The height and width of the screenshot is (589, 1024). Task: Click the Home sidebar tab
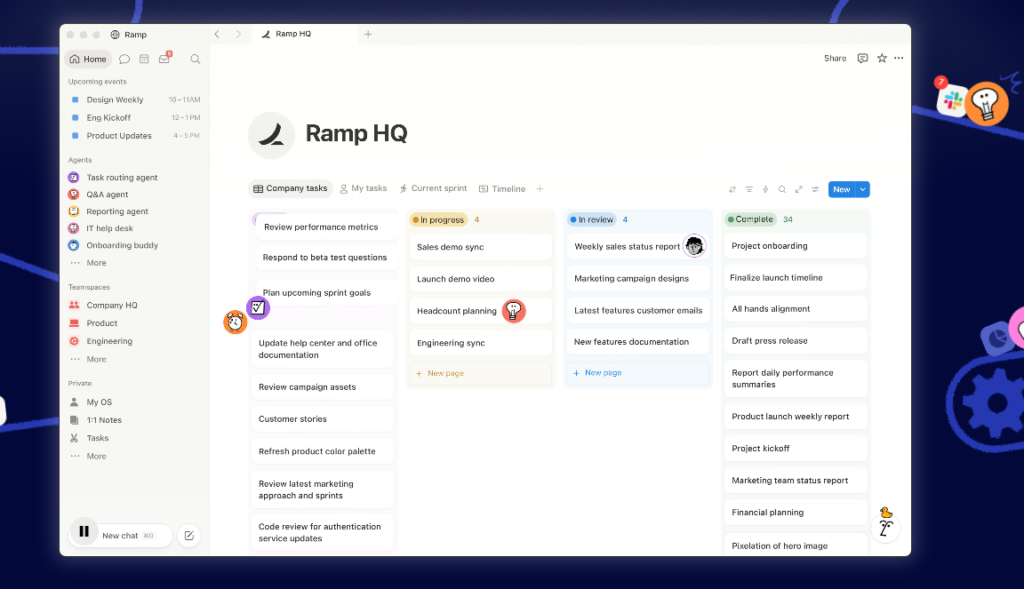(x=88, y=59)
